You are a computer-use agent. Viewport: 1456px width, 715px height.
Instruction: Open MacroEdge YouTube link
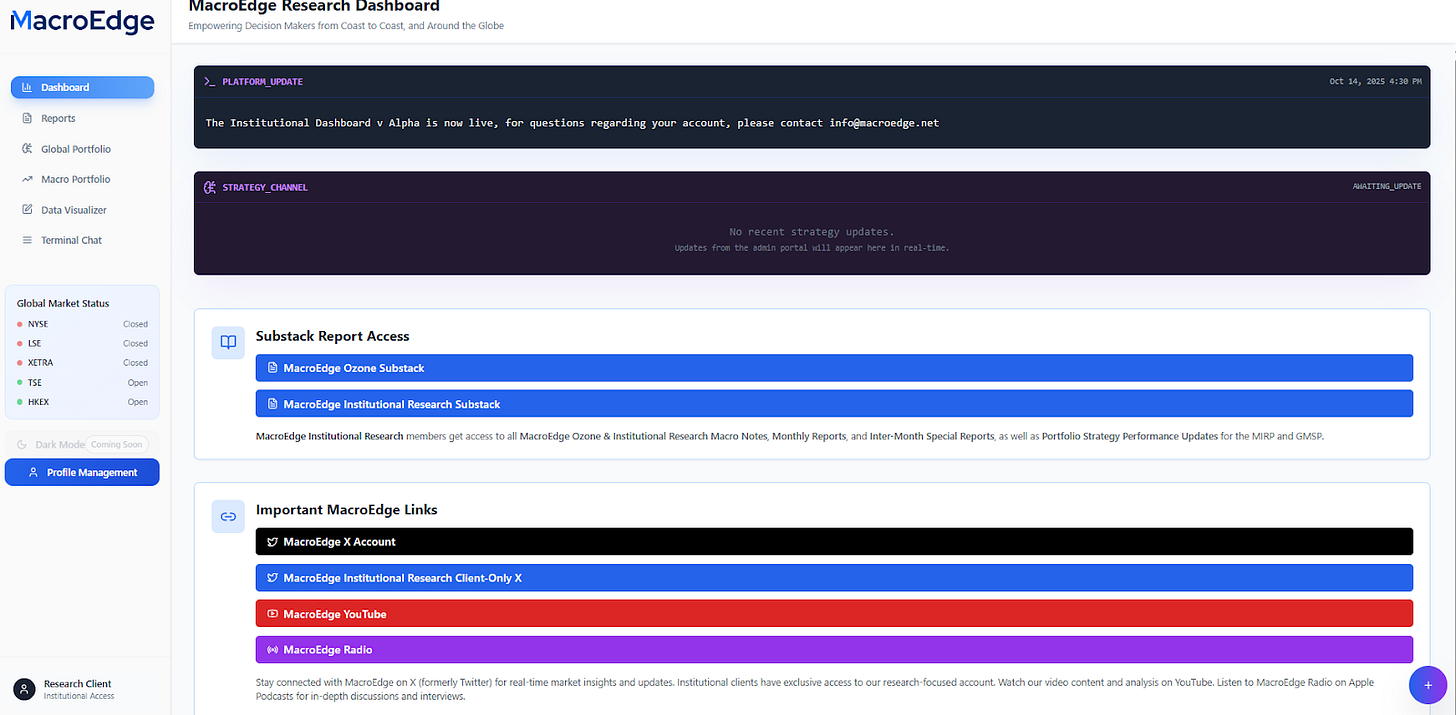click(834, 614)
